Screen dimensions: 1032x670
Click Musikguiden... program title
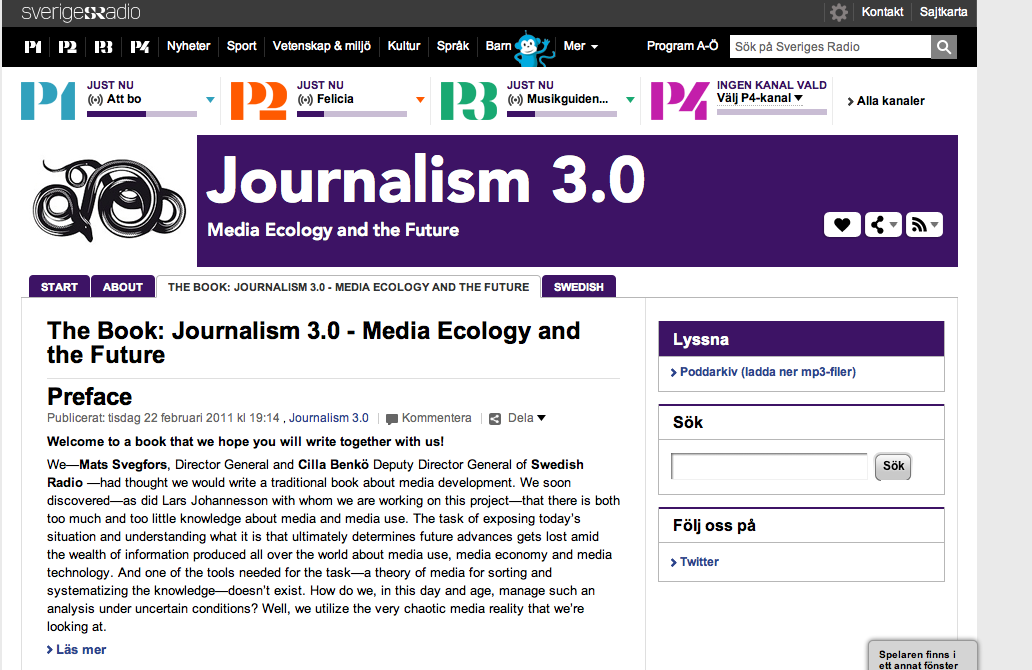[567, 99]
